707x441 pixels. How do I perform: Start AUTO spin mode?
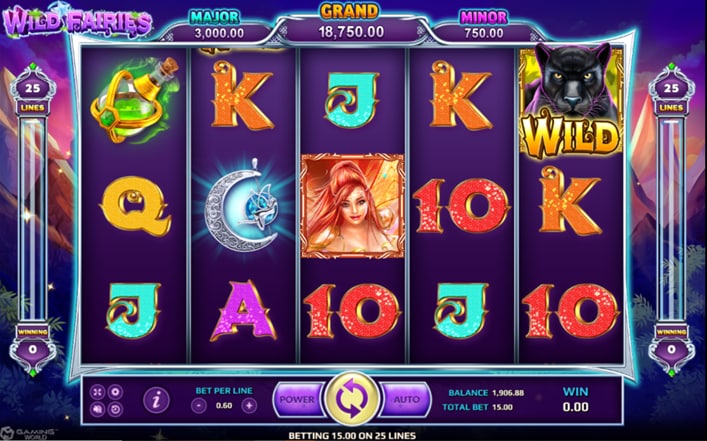click(x=406, y=400)
